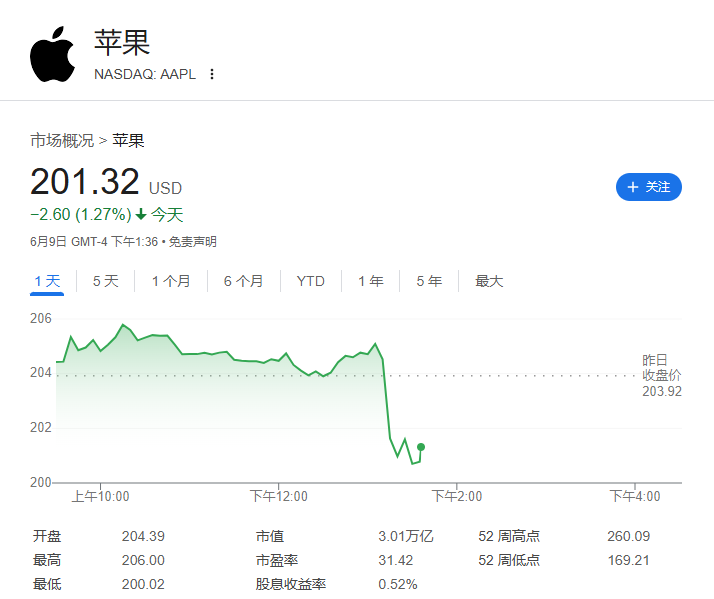Switch to the 6 个月 tab
The width and height of the screenshot is (714, 599).
coord(243,281)
